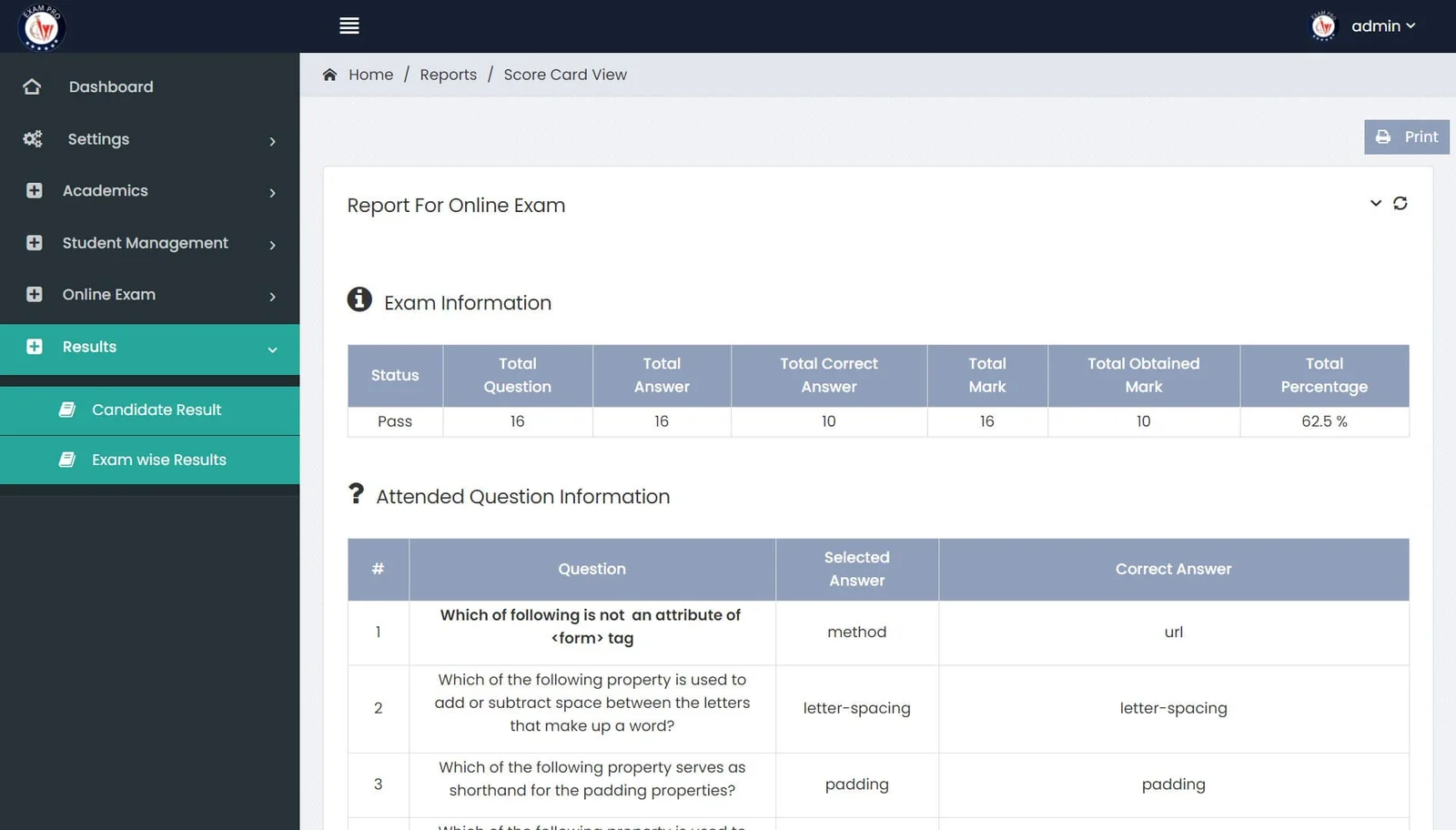The image size is (1456, 830).
Task: Click the admin avatar picture
Action: (x=1323, y=26)
